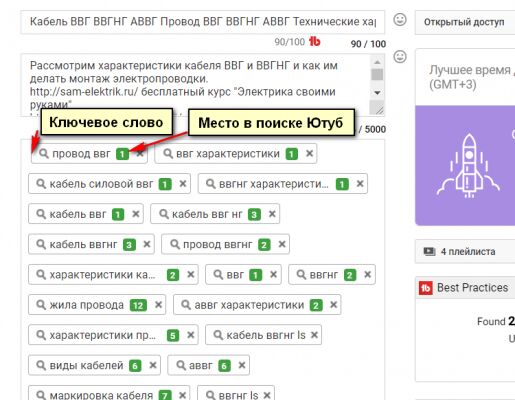Click rank badge 12 on 'жила провода'
515x400 pixels.
click(x=138, y=305)
